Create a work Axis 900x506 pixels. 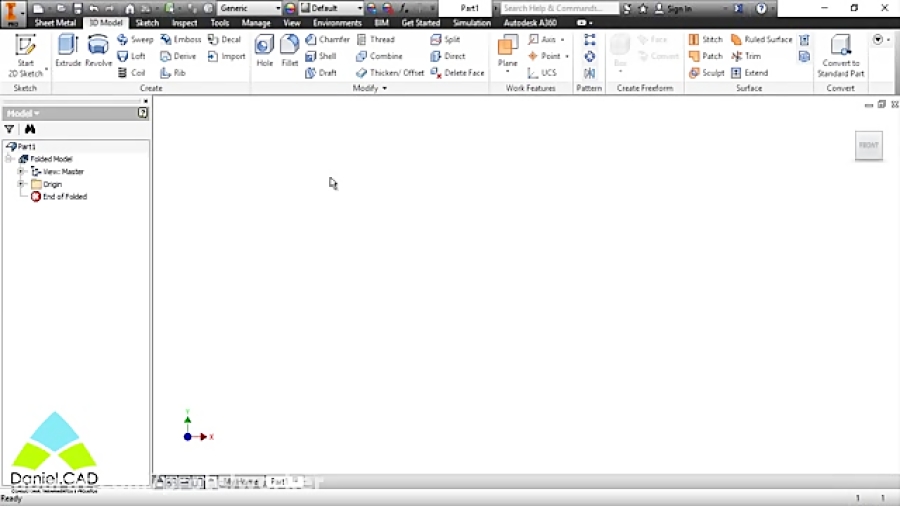click(542, 39)
